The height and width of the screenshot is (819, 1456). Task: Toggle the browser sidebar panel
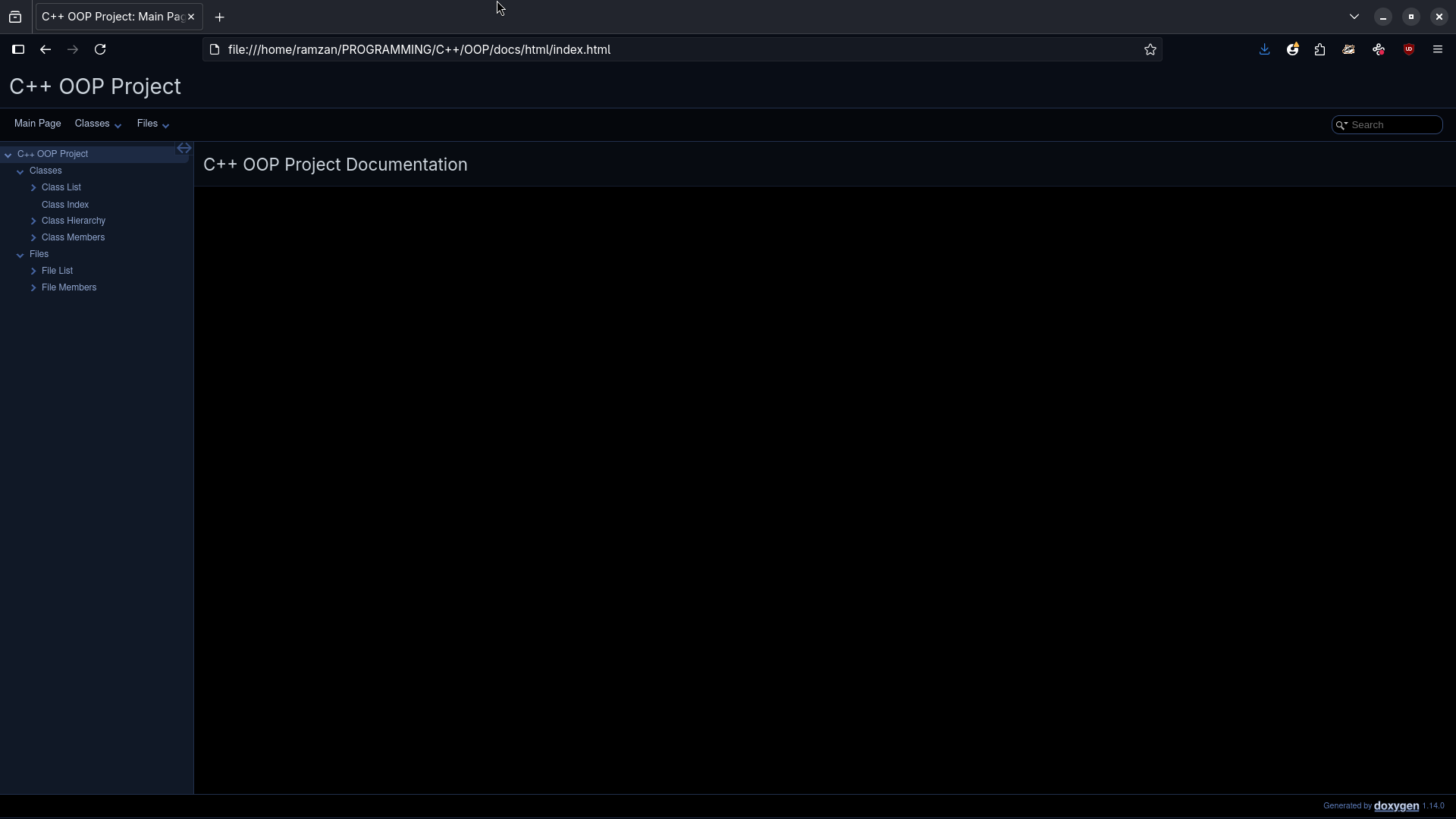pyautogui.click(x=18, y=49)
